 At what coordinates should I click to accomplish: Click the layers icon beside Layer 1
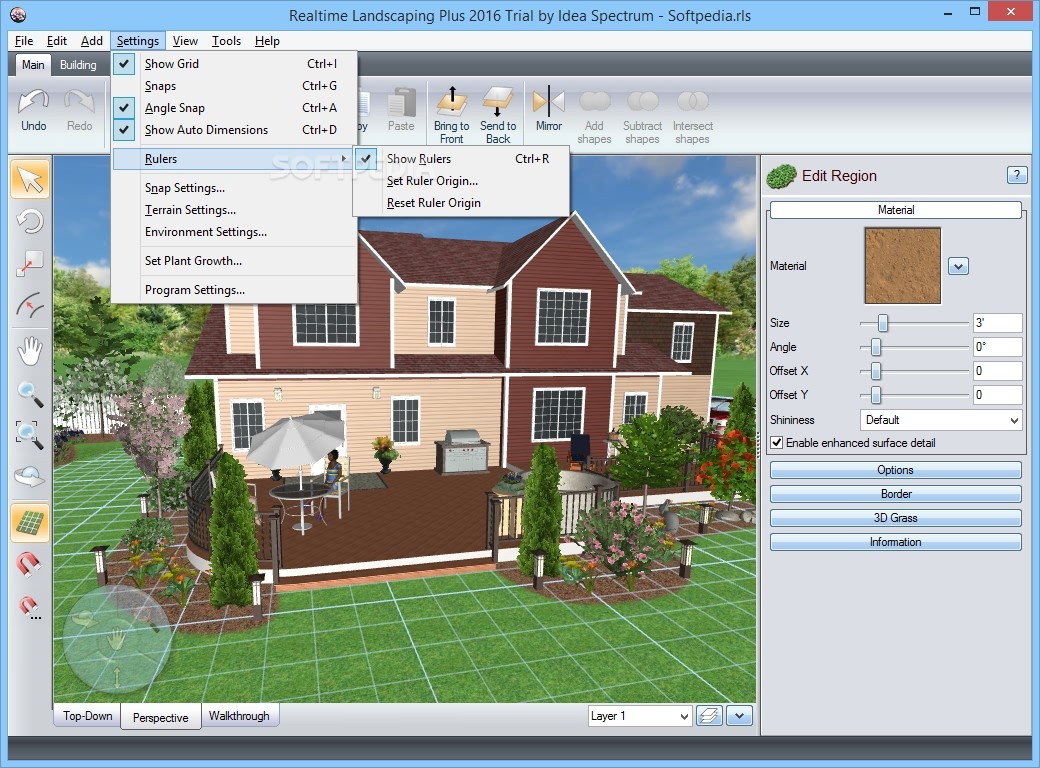click(x=709, y=716)
